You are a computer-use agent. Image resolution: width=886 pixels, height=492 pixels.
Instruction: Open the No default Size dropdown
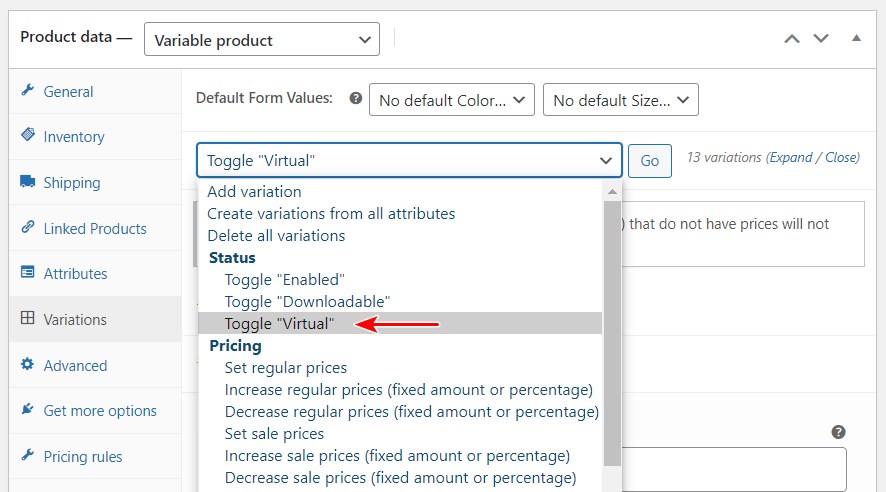[620, 100]
